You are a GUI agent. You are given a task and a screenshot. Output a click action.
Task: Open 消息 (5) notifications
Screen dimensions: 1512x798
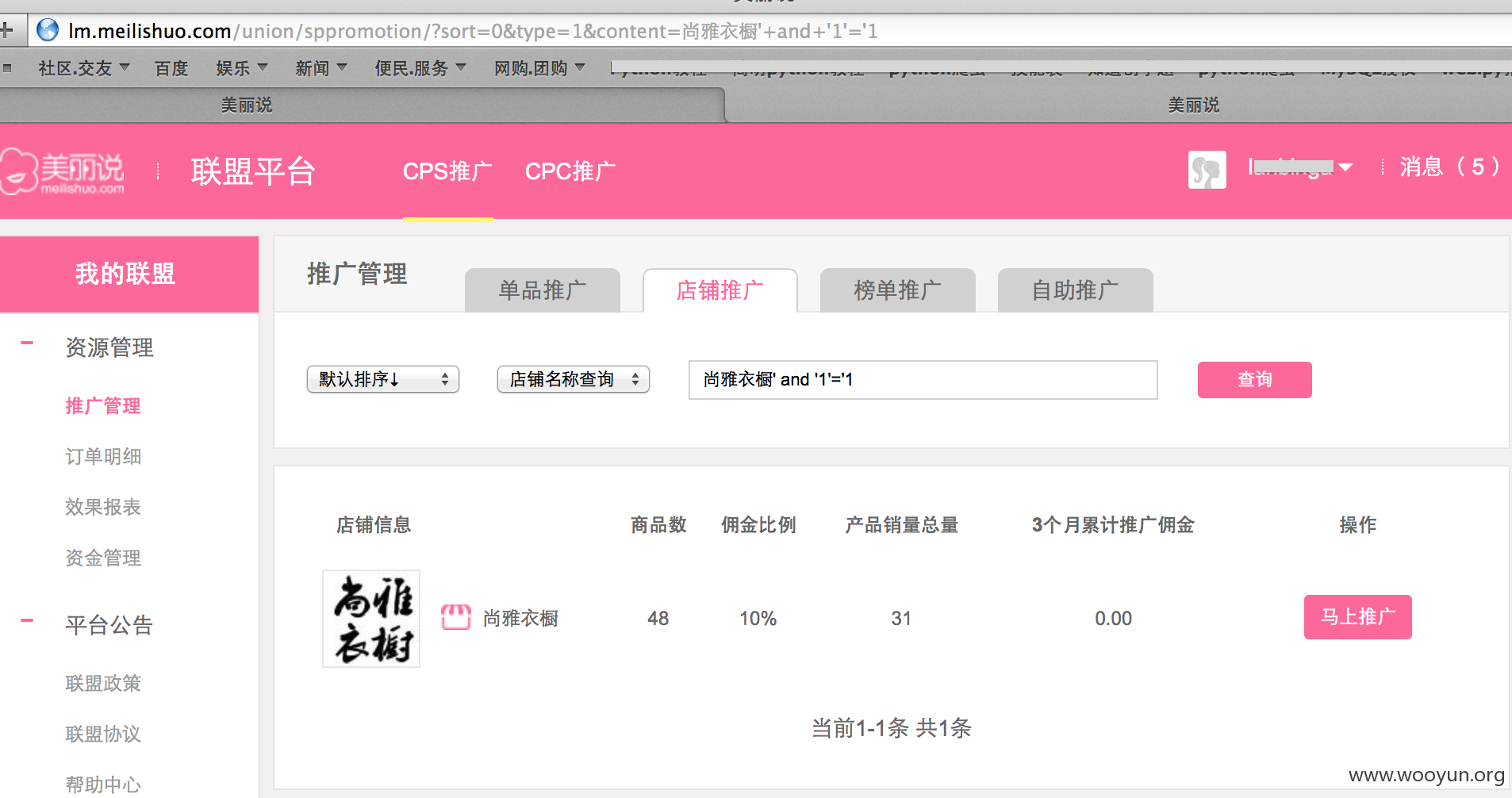click(x=1450, y=167)
